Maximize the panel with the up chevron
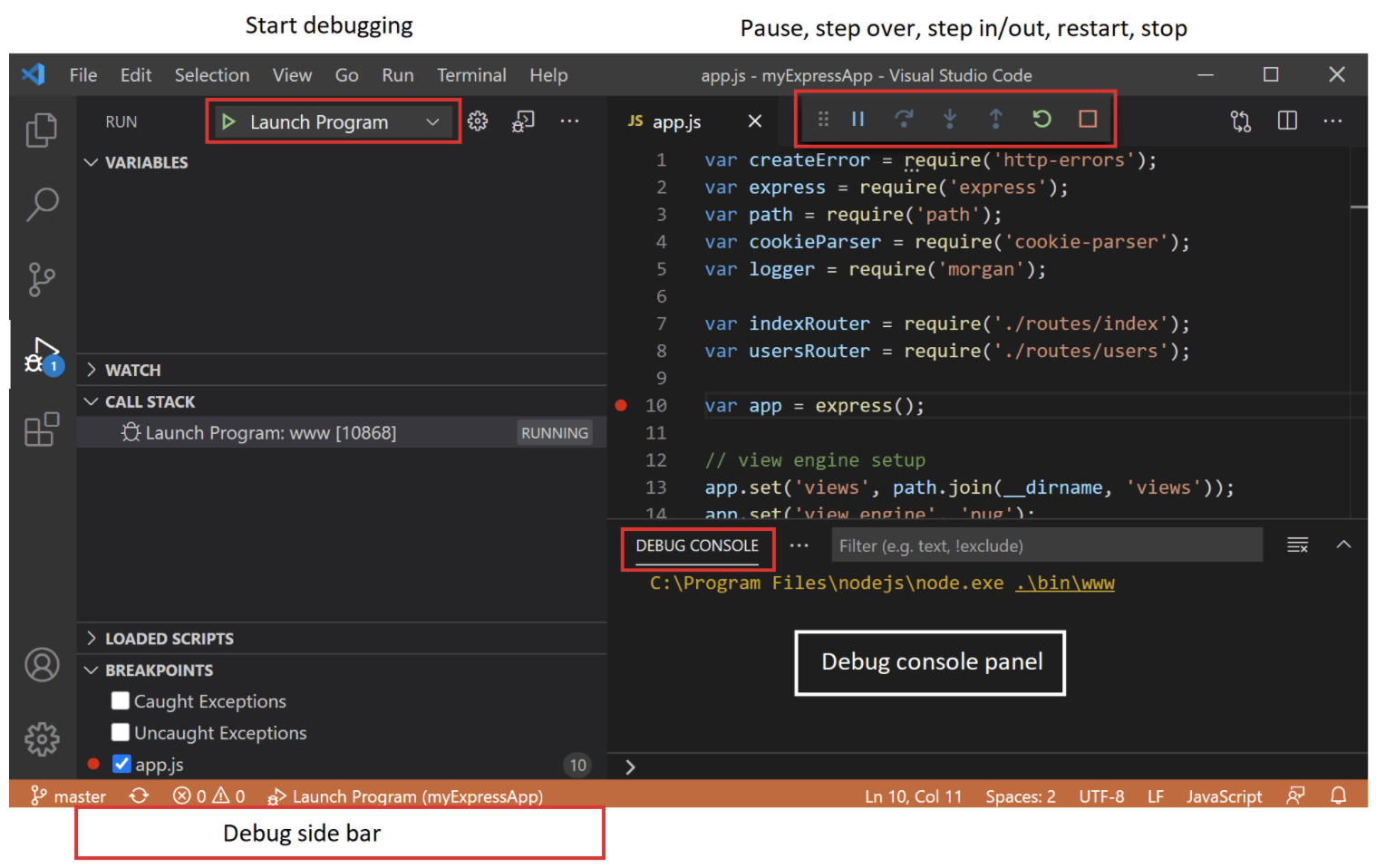Screen dimensions: 1376x868 pyautogui.click(x=1343, y=545)
